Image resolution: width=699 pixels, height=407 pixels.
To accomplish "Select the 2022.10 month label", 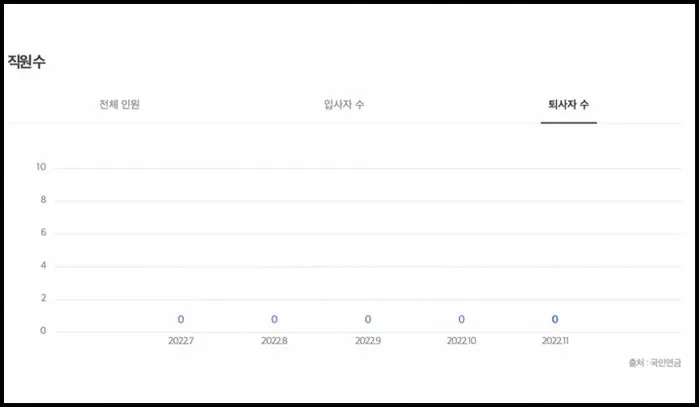I will (x=461, y=341).
